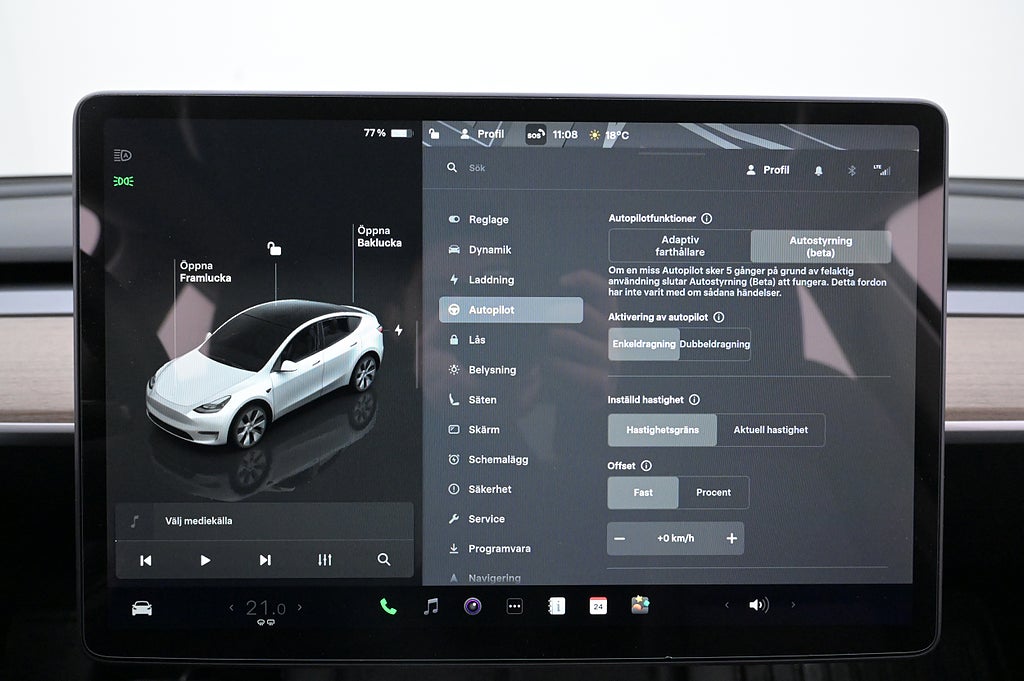Viewport: 1024px width, 681px height.
Task: Open the music app icon
Action: 431,606
